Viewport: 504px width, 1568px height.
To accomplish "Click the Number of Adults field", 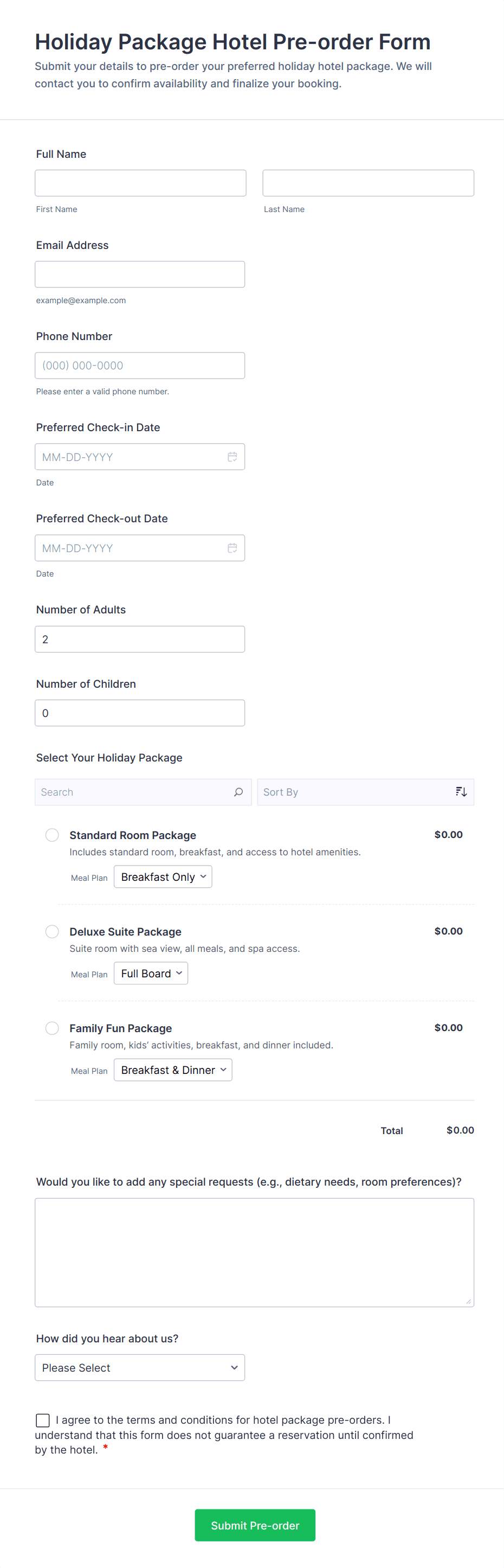I will 140,639.
